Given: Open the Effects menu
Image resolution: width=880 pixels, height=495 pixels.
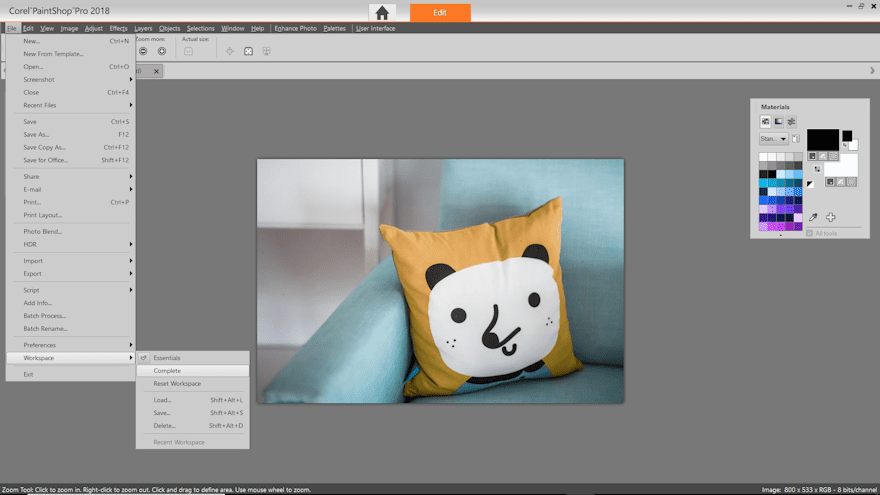Looking at the screenshot, I should pos(118,28).
